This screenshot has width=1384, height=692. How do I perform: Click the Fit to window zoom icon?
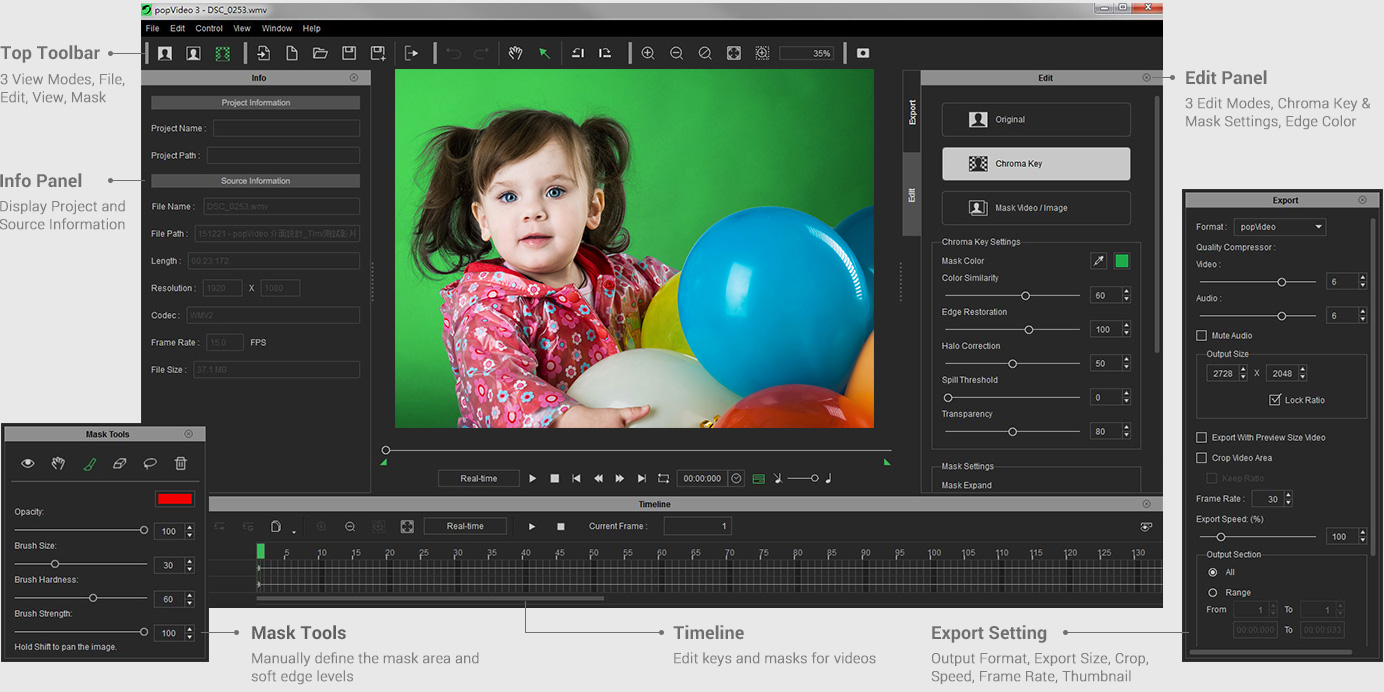(x=734, y=53)
